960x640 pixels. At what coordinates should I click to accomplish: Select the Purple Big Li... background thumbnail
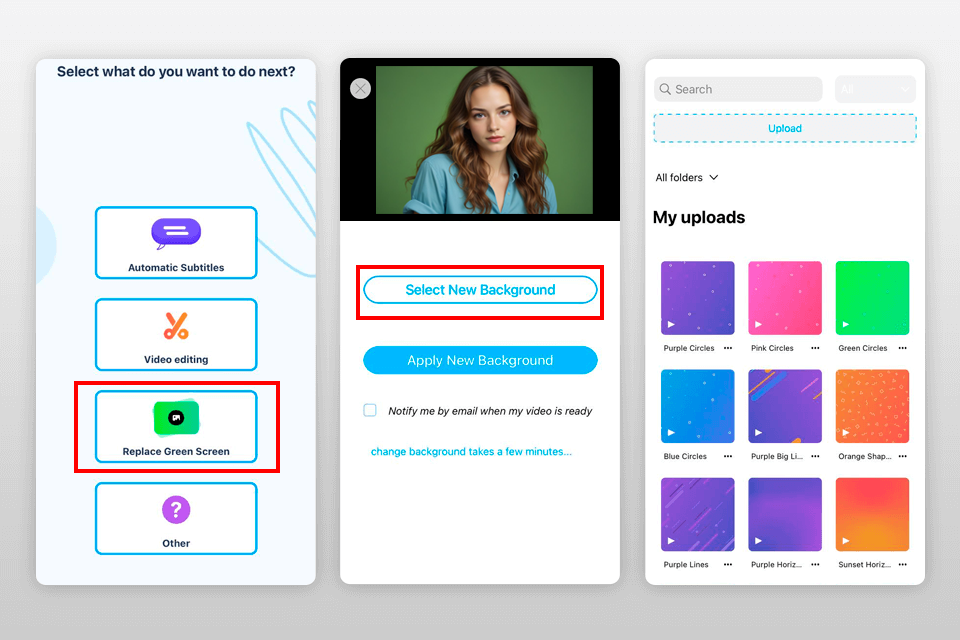click(785, 407)
